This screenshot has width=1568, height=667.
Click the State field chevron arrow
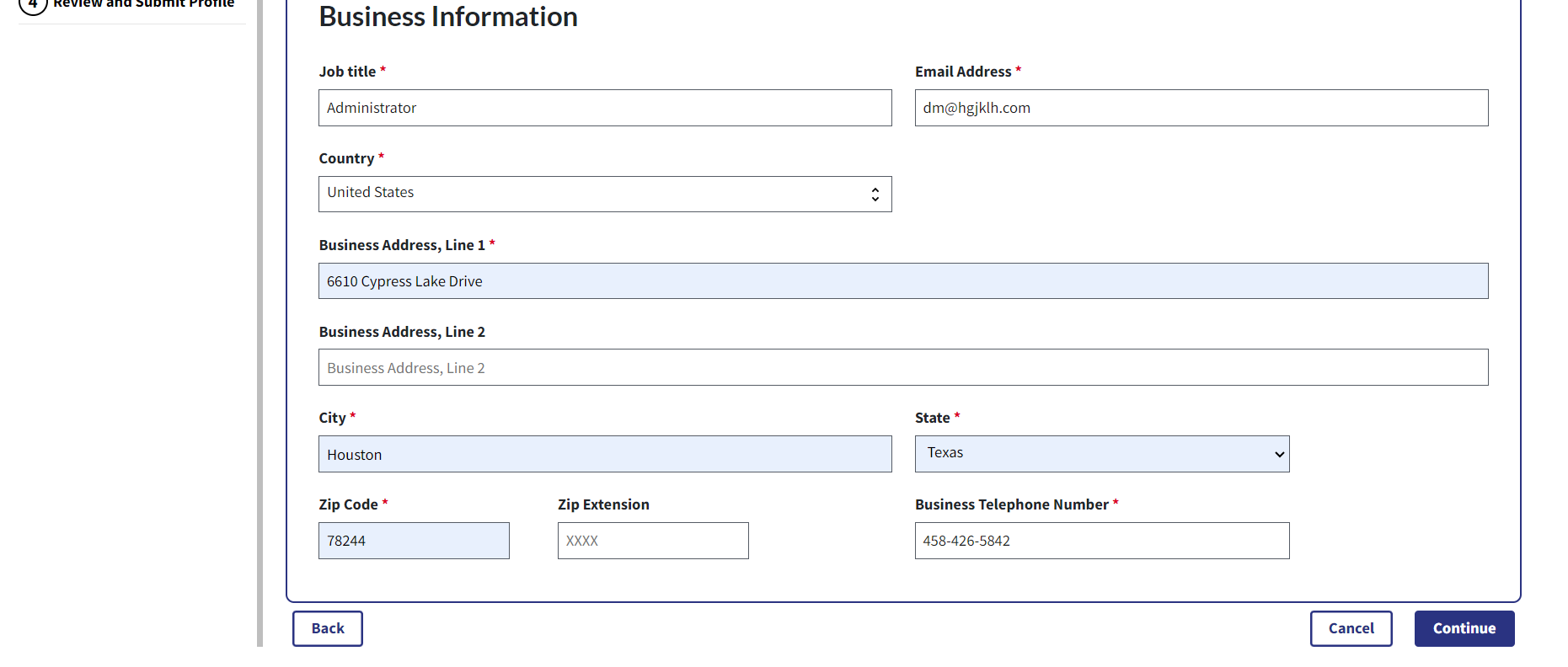click(1279, 455)
